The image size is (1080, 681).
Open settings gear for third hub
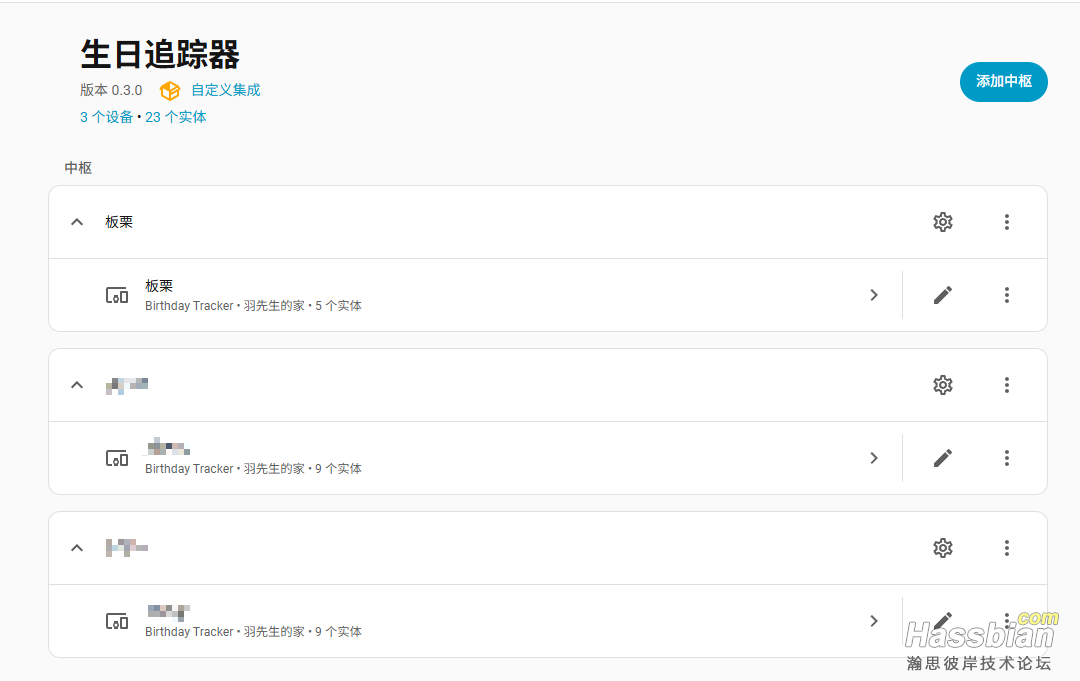942,548
